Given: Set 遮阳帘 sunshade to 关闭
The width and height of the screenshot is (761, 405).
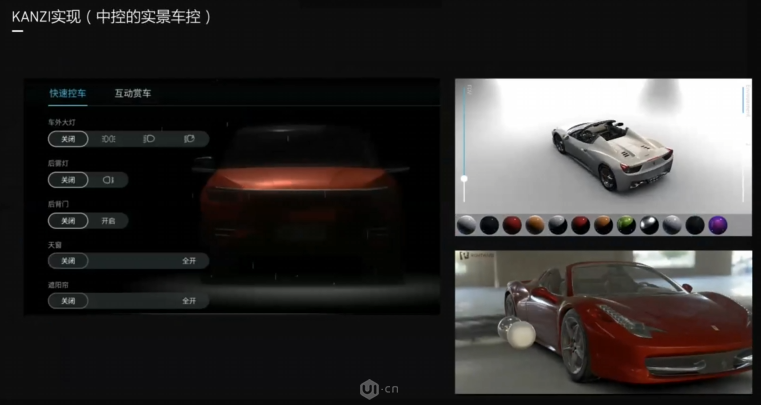Looking at the screenshot, I should pyautogui.click(x=68, y=301).
